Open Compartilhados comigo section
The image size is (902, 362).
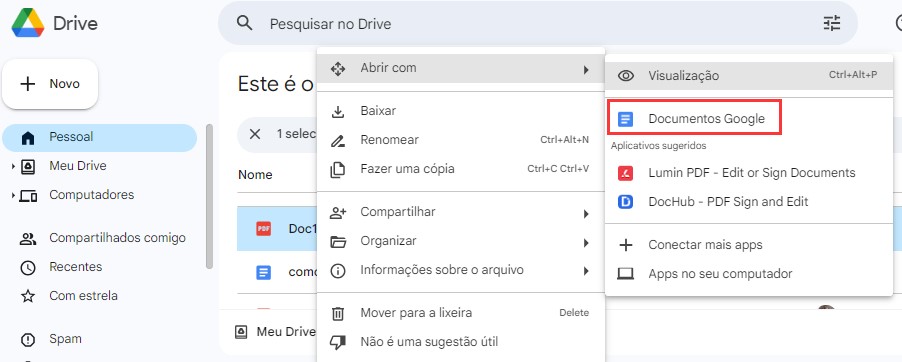(117, 238)
